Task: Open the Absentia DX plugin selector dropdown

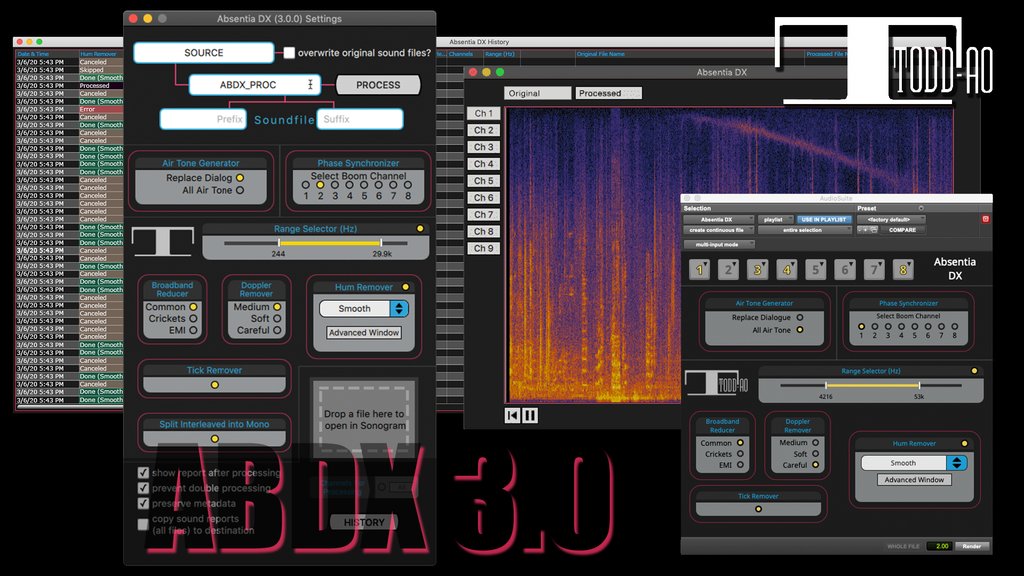Action: [x=720, y=219]
